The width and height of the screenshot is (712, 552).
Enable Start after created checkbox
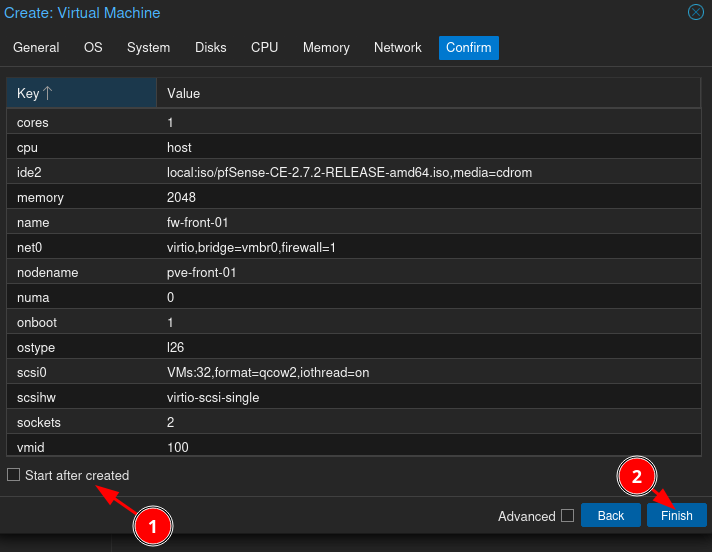pos(14,475)
